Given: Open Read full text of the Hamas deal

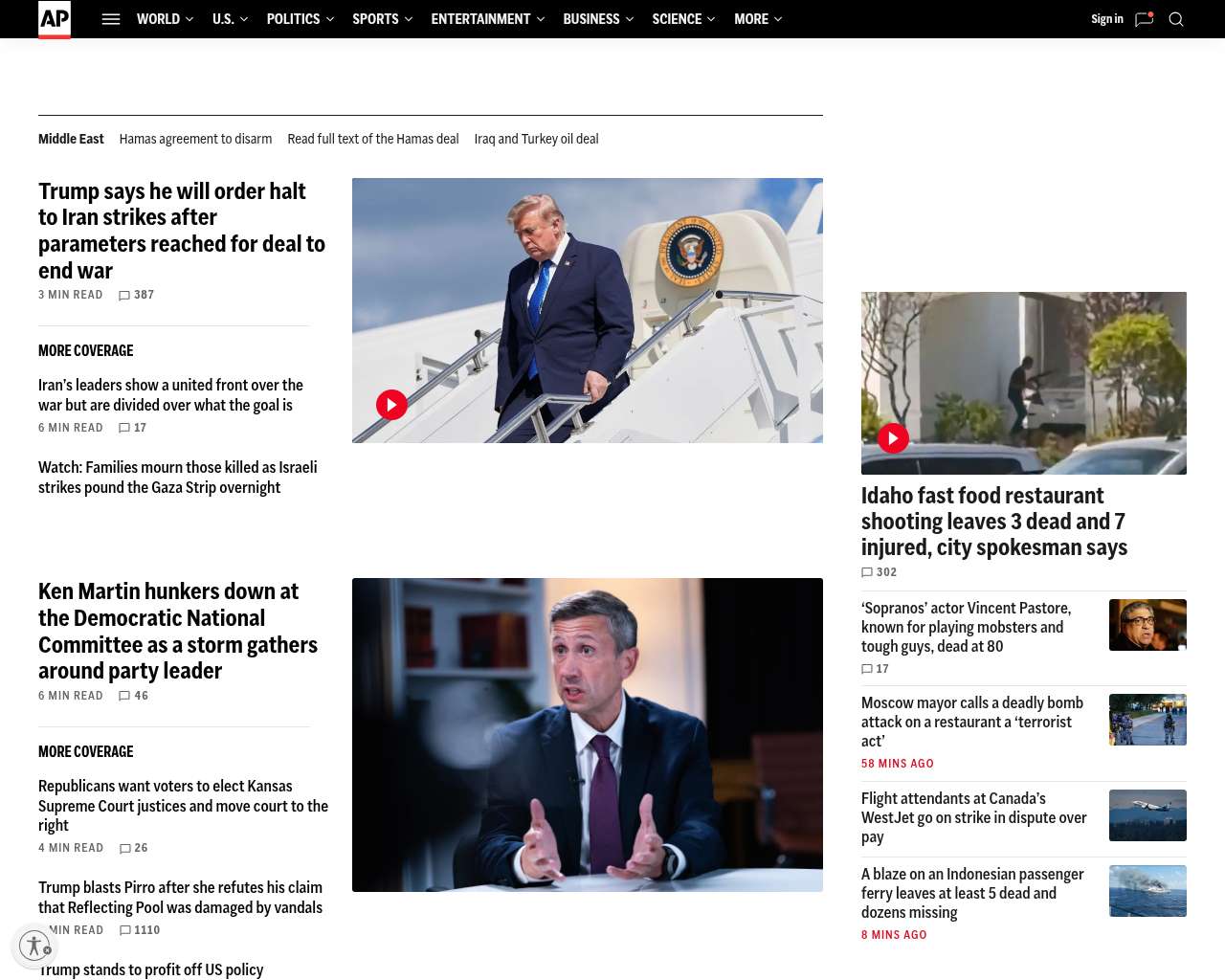Looking at the screenshot, I should pyautogui.click(x=373, y=139).
